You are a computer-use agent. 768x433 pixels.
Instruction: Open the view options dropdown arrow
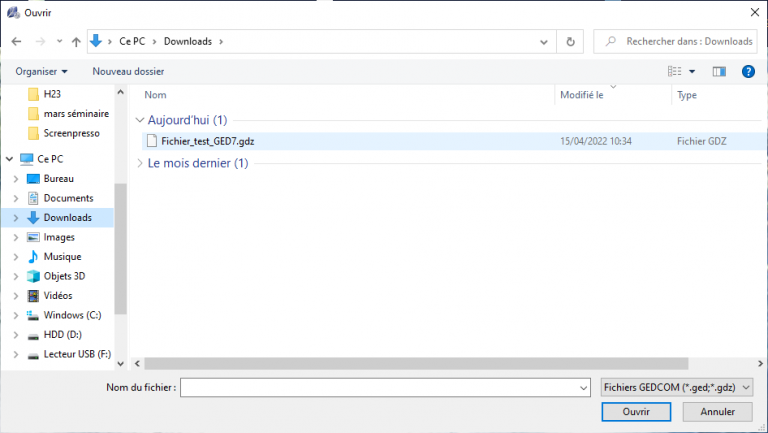tap(692, 71)
